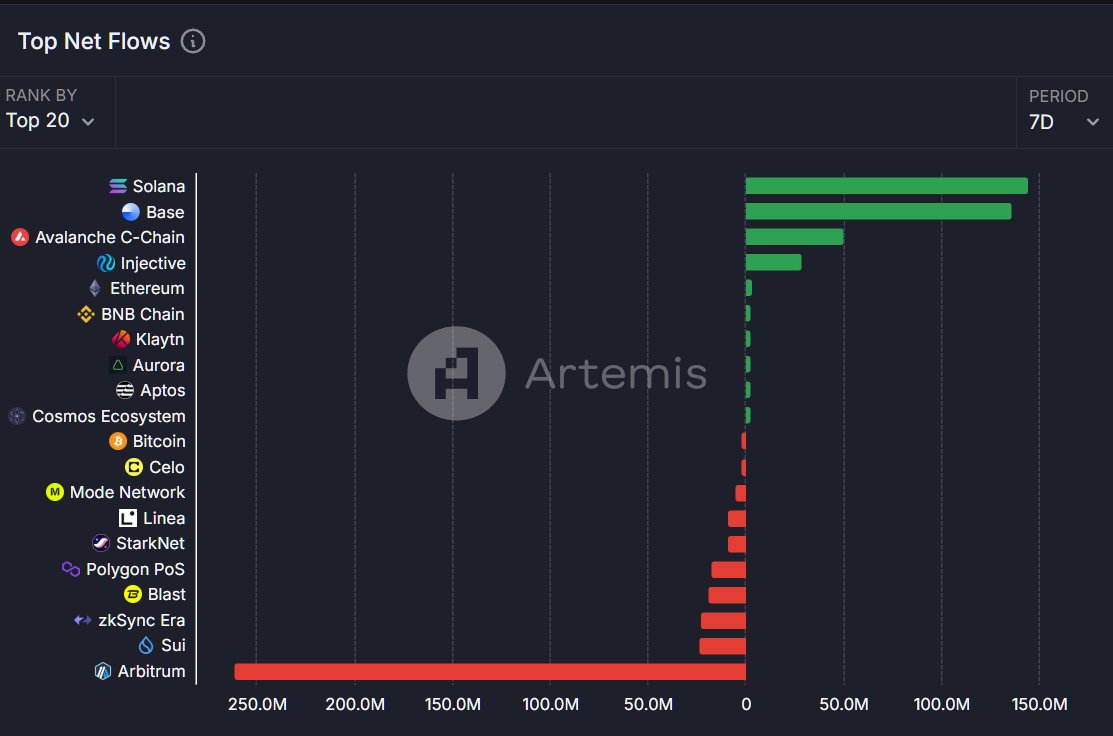Select the red Arbitrum outflow bar
The image size is (1113, 736).
[x=490, y=671]
